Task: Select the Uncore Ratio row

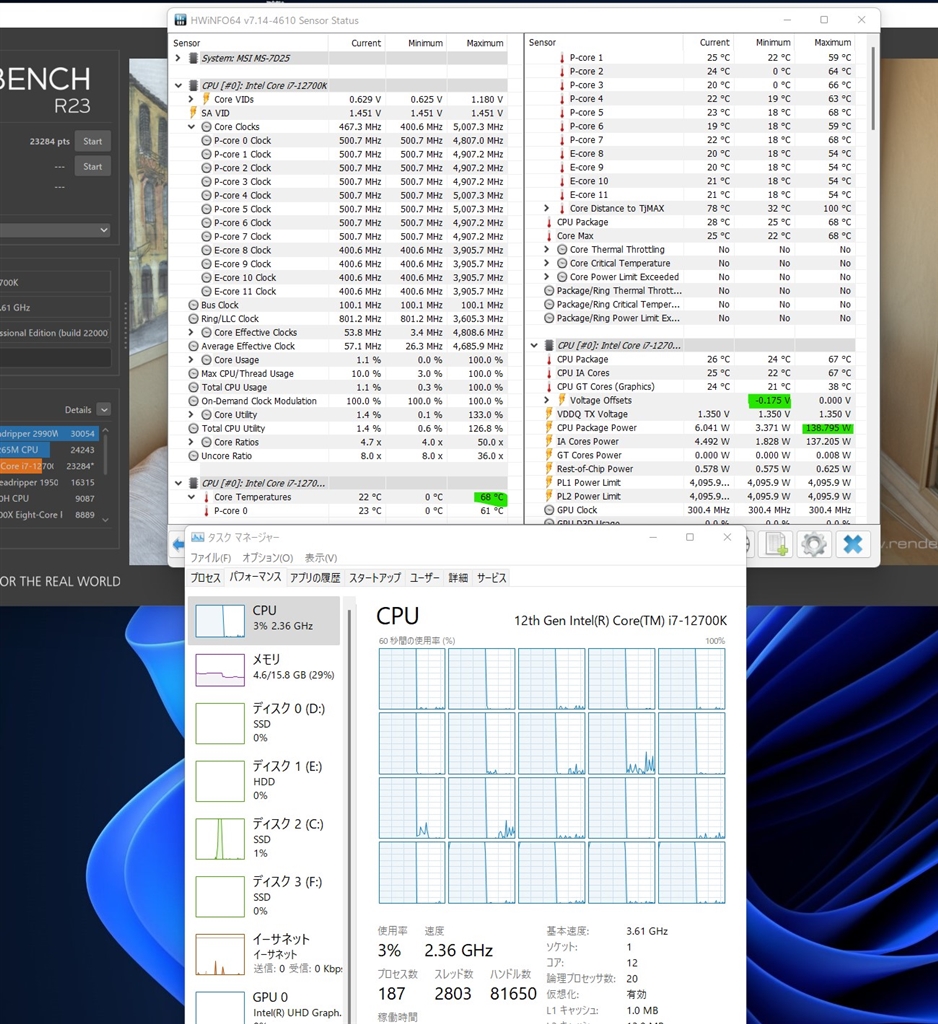Action: pyautogui.click(x=347, y=456)
